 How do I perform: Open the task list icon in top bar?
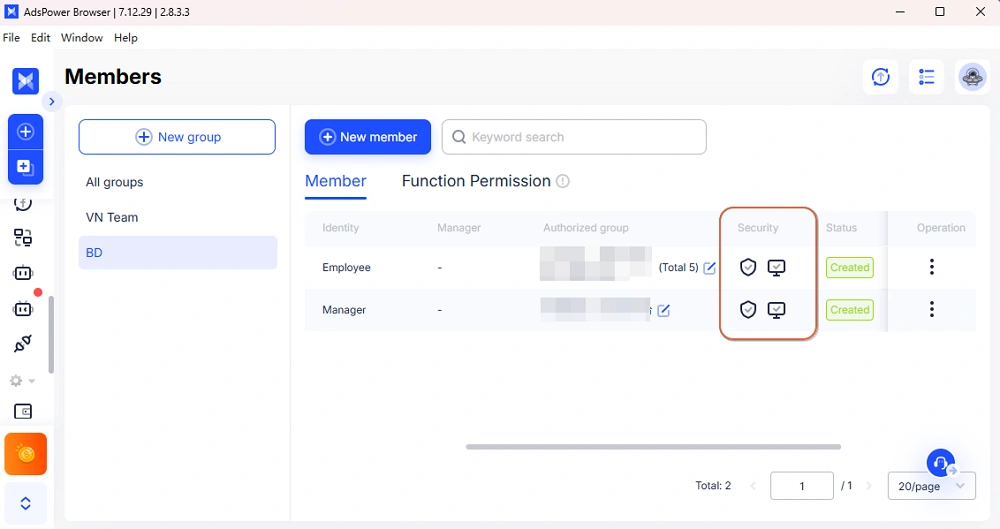926,77
